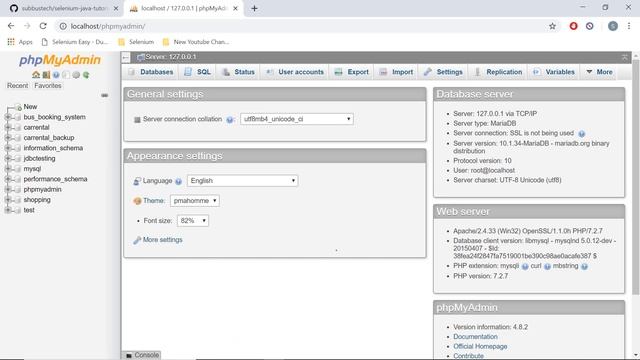Expand the bus_booking_system database tree
The width and height of the screenshot is (640, 360).
[8, 117]
